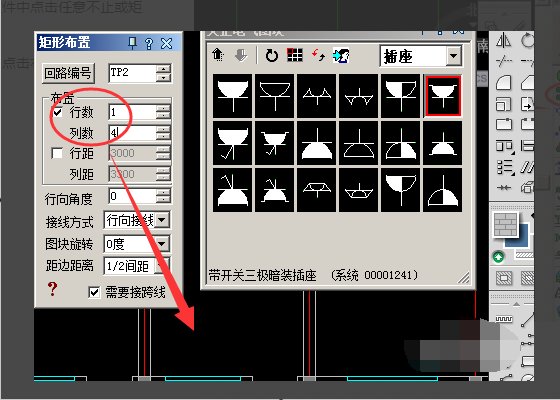
Task: Select the outline dome socket symbol
Action: [x=359, y=143]
